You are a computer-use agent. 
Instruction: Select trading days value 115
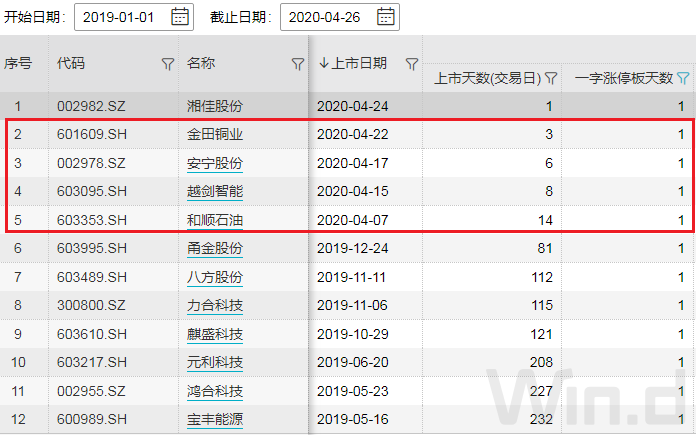(x=542, y=305)
